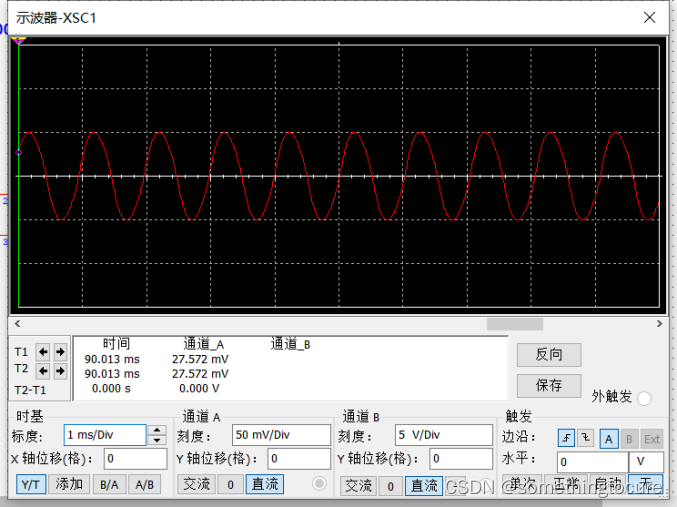Move cursor T1 right with its arrow
The height and width of the screenshot is (507, 677).
pyautogui.click(x=60, y=352)
